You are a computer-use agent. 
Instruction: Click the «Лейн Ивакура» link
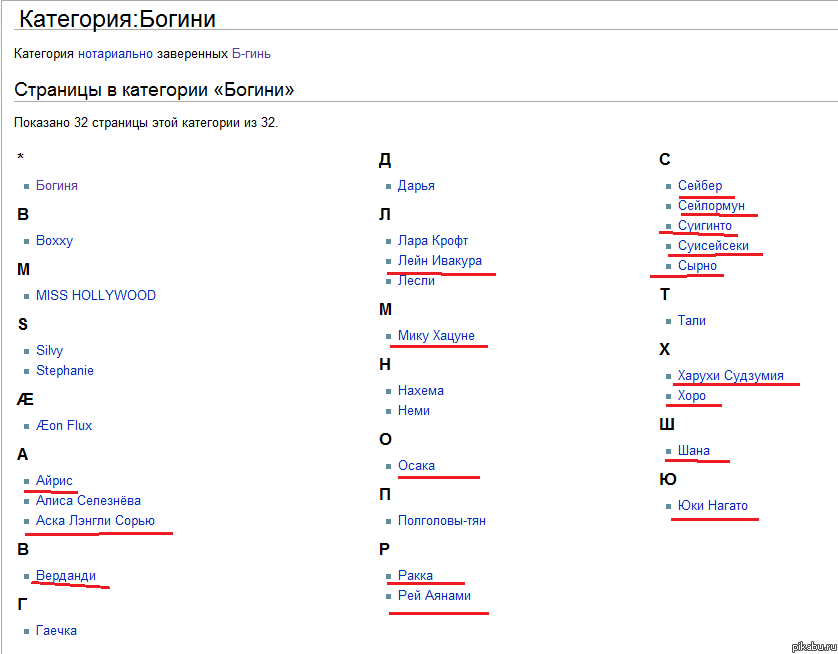pos(439,260)
